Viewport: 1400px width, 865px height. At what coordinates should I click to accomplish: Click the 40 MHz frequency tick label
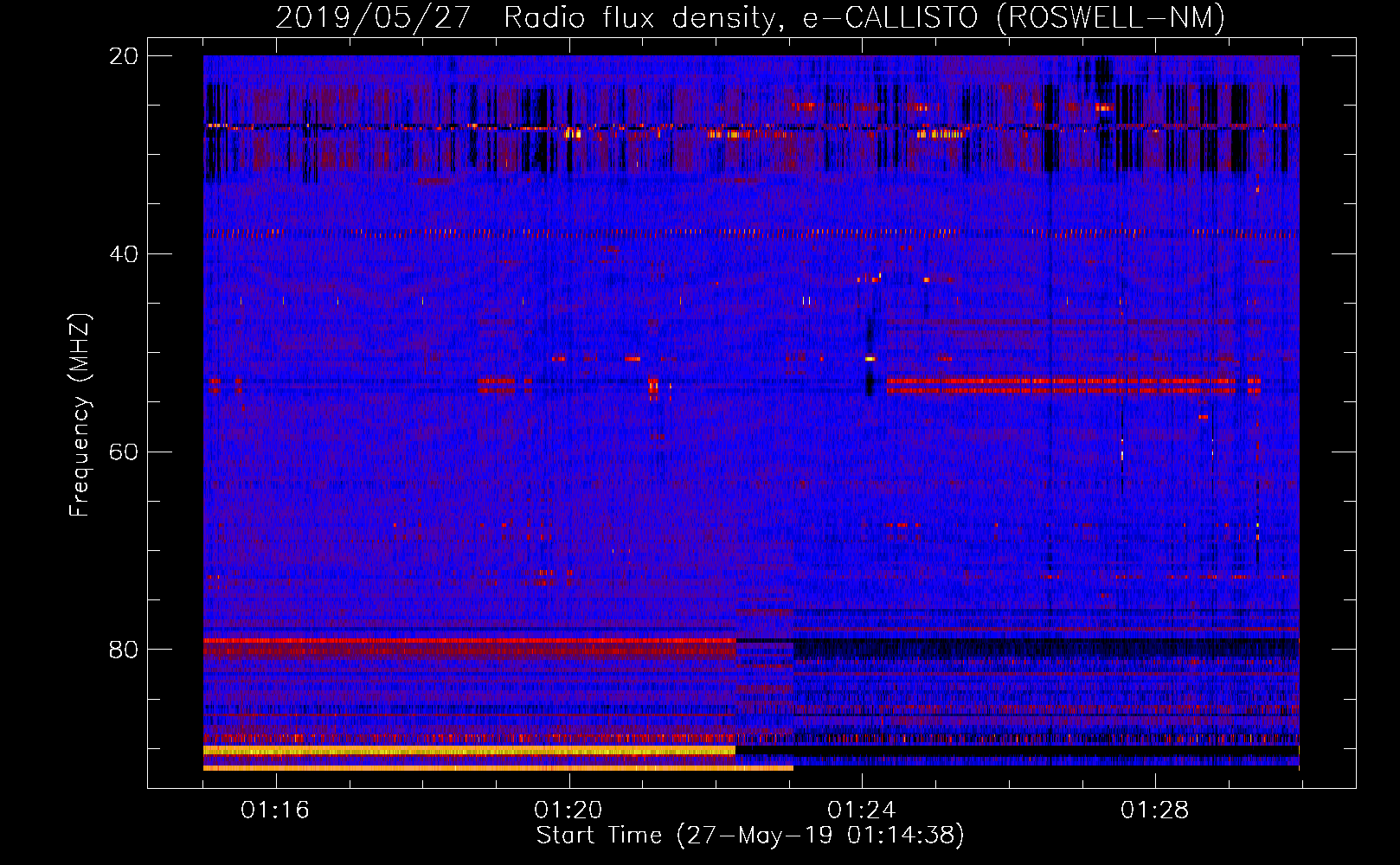coord(124,254)
